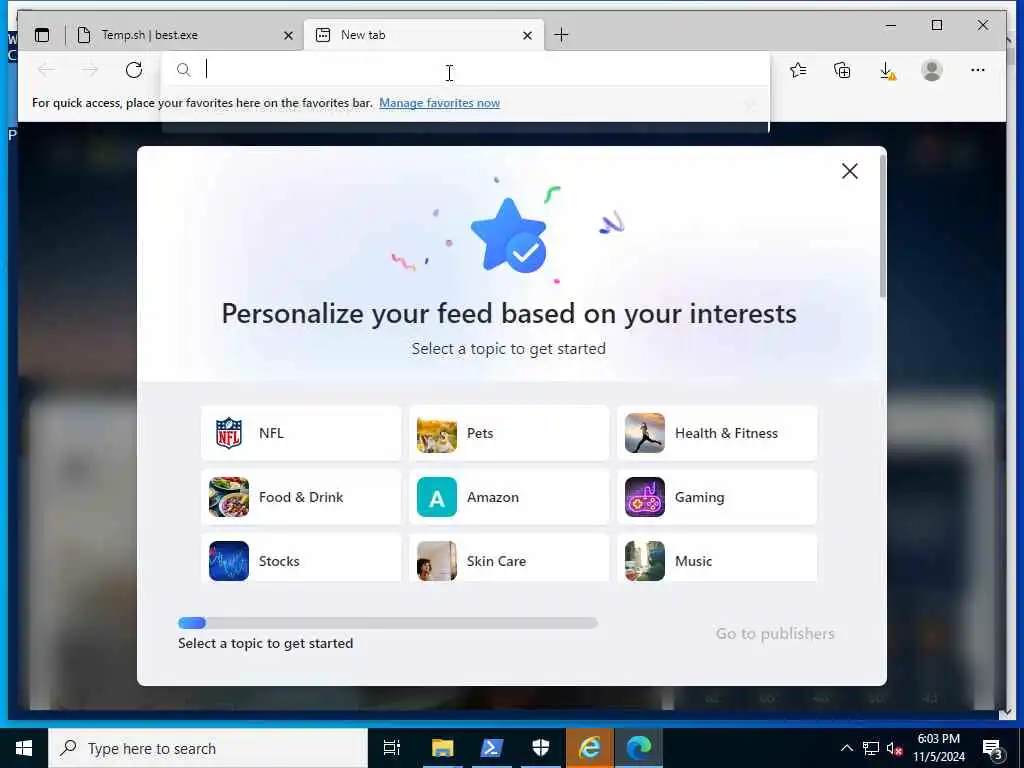1024x768 pixels.
Task: Open the notification center icon
Action: pyautogui.click(x=992, y=748)
